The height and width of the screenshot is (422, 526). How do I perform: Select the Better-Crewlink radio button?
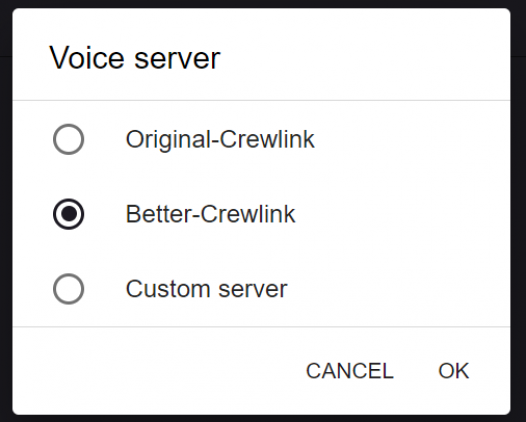(68, 214)
